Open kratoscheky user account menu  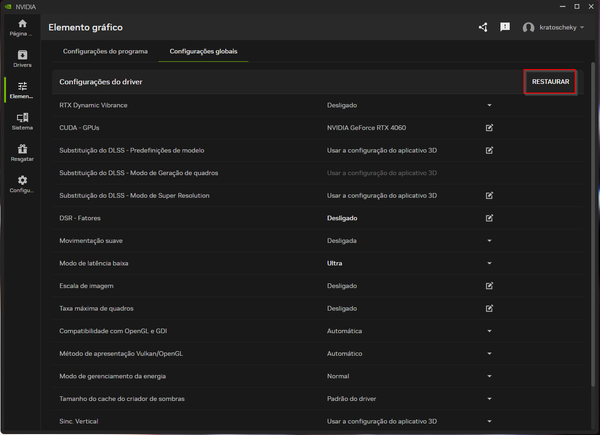(555, 27)
